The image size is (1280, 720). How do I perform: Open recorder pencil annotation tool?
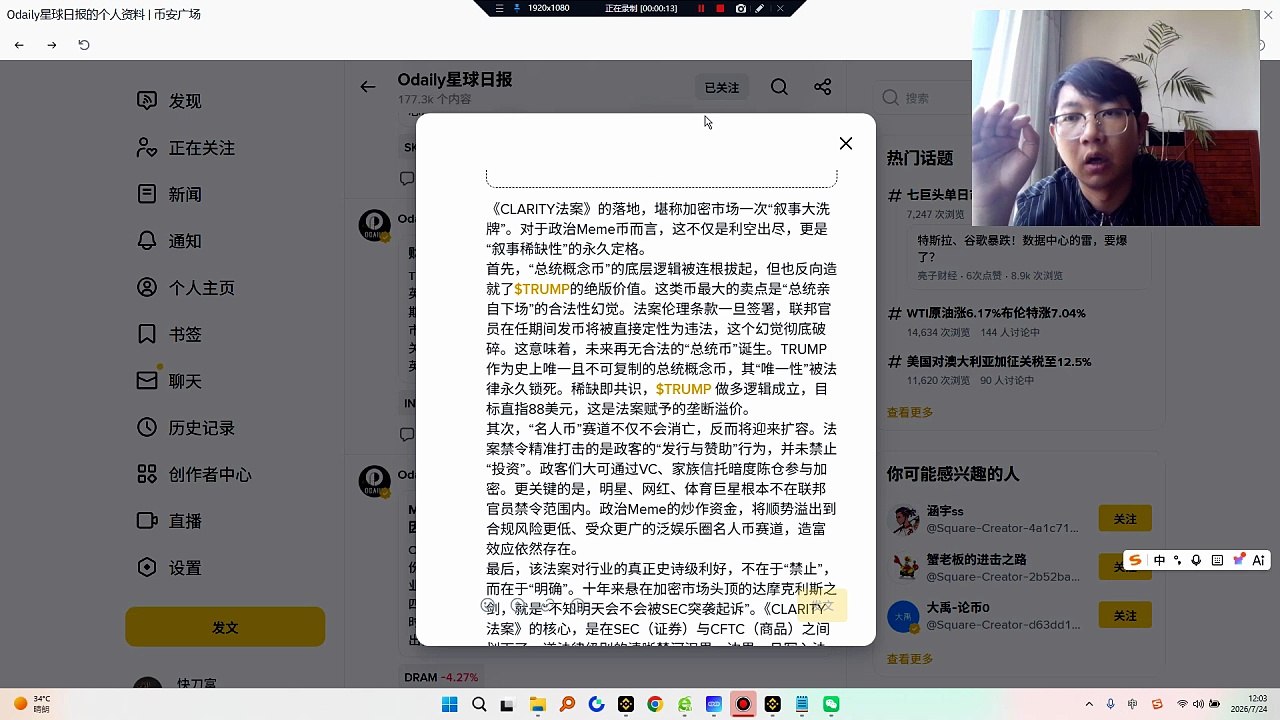tap(760, 8)
